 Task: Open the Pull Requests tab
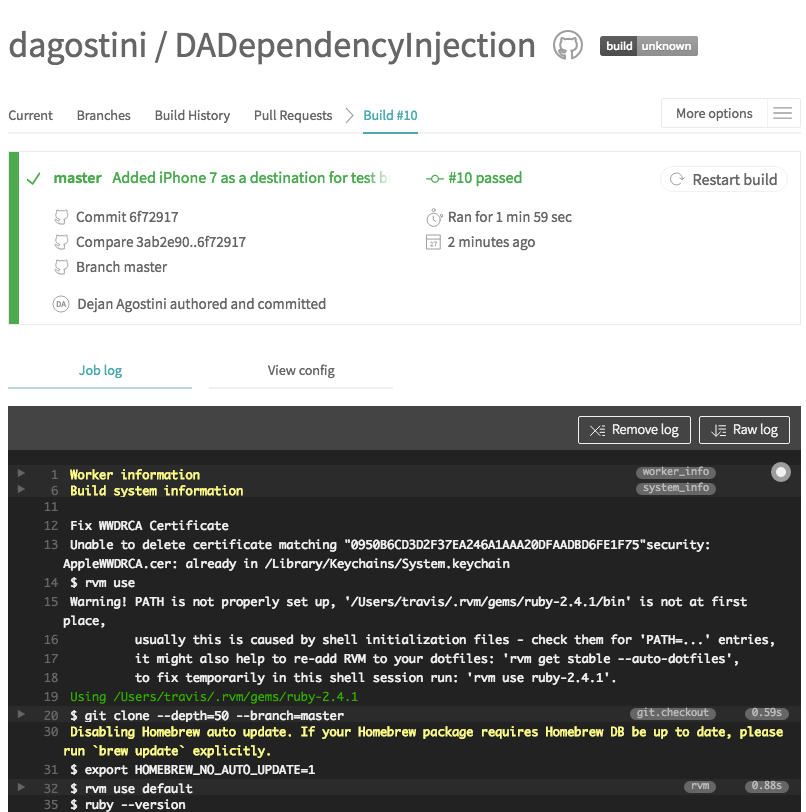tap(293, 115)
